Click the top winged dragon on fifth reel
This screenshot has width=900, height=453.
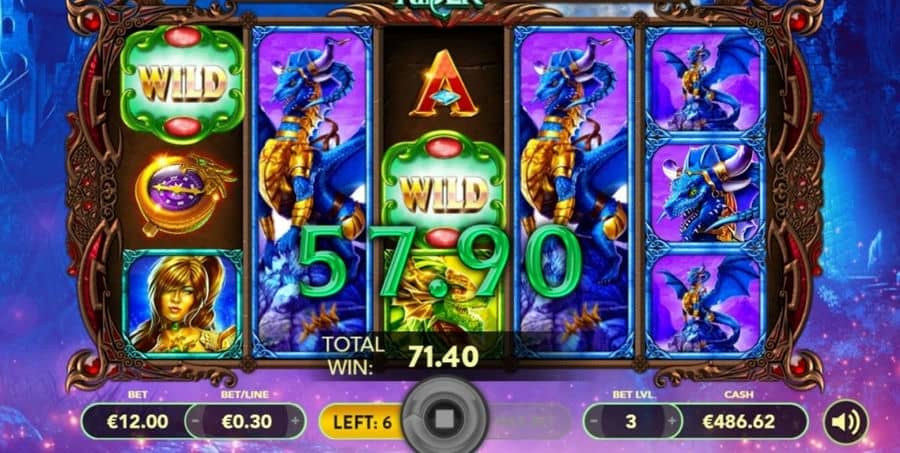705,81
